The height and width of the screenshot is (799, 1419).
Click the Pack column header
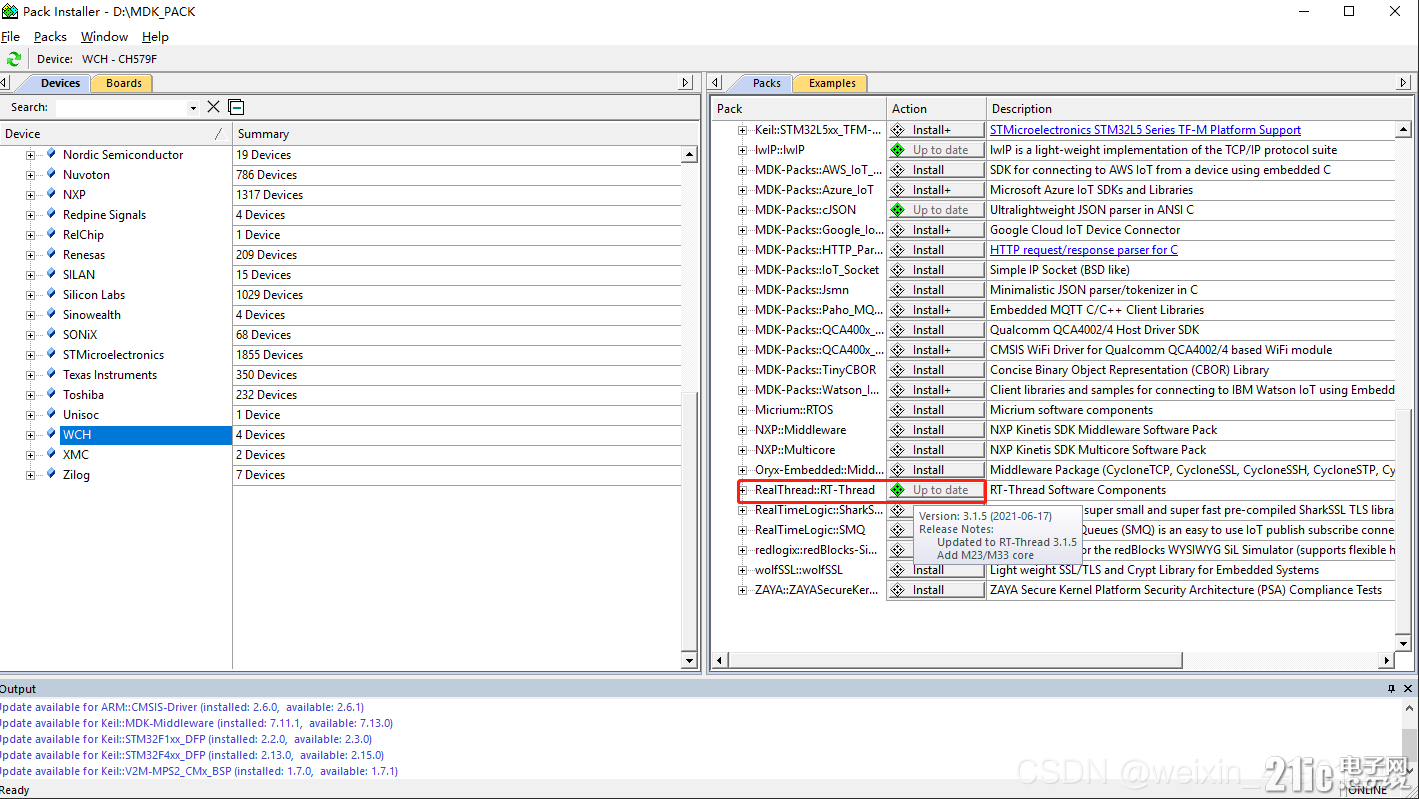(799, 108)
